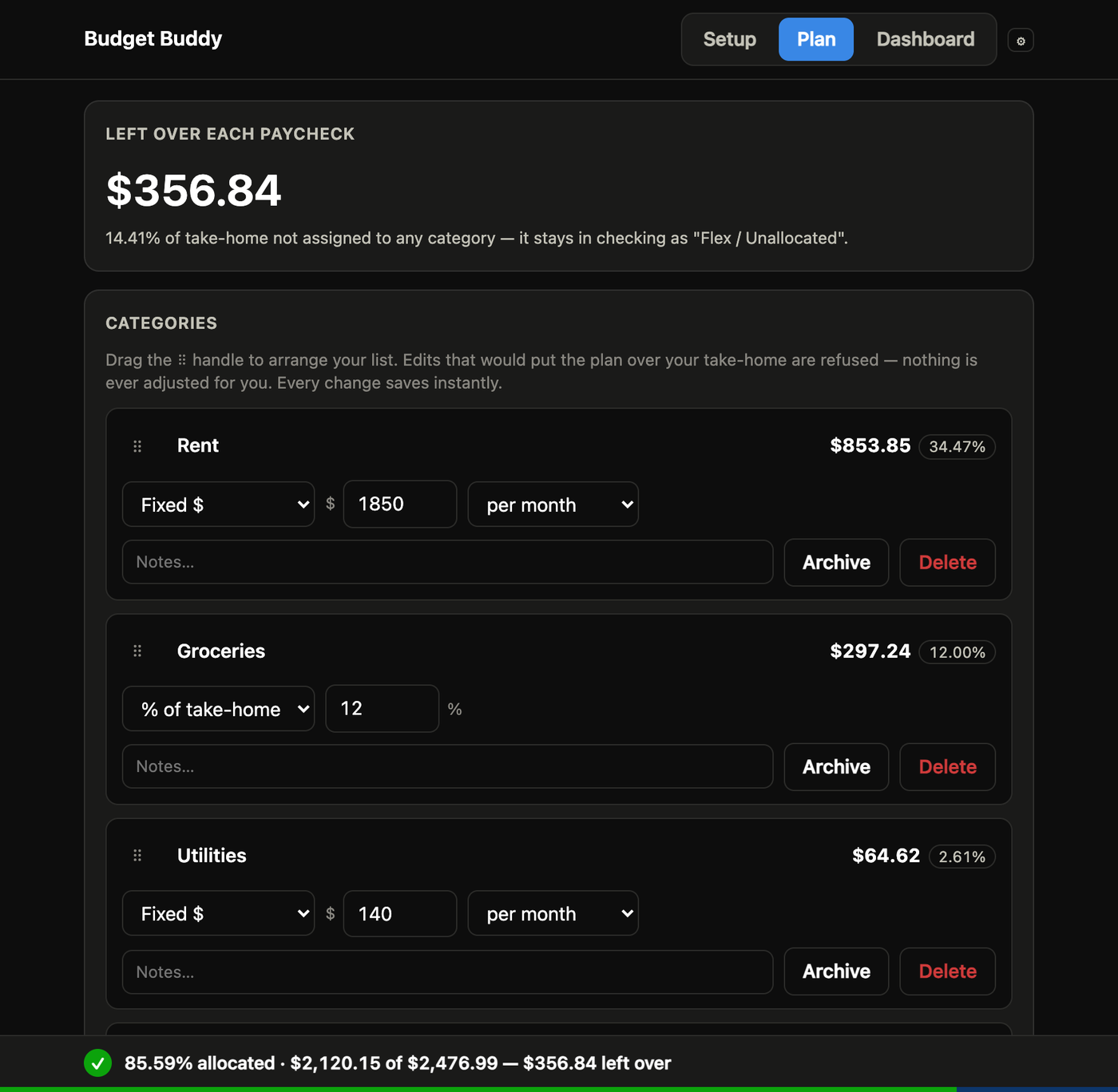This screenshot has width=1118, height=1092.
Task: Go to the Dashboard tab
Action: (926, 39)
